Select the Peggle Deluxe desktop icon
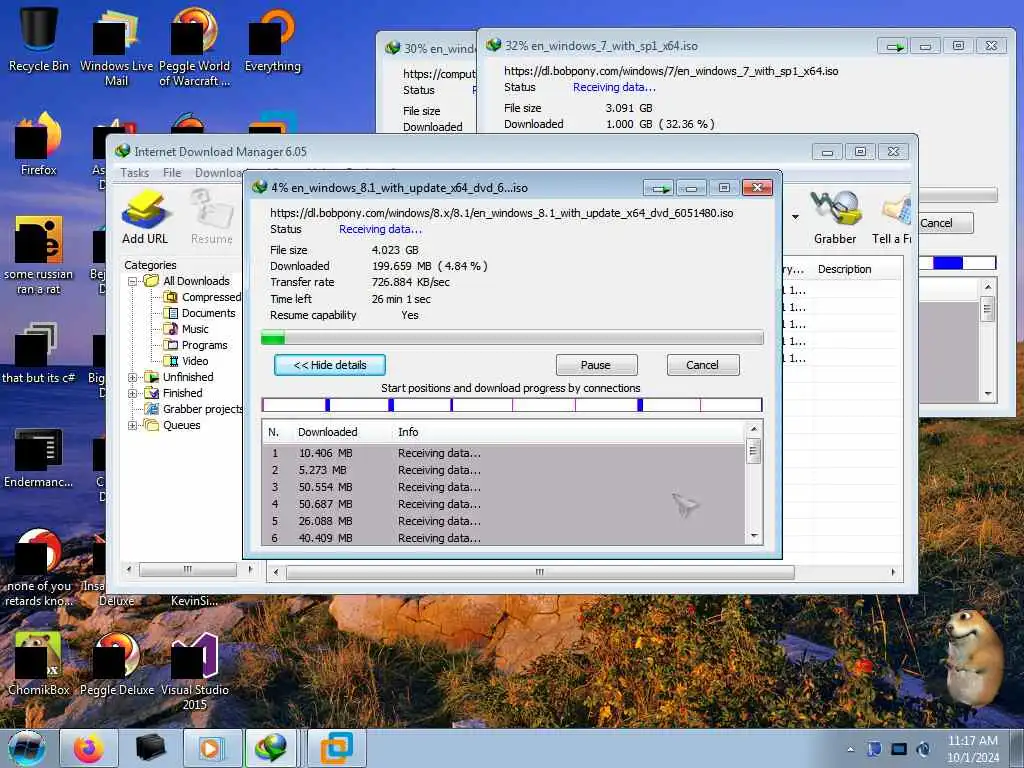 tap(117, 664)
